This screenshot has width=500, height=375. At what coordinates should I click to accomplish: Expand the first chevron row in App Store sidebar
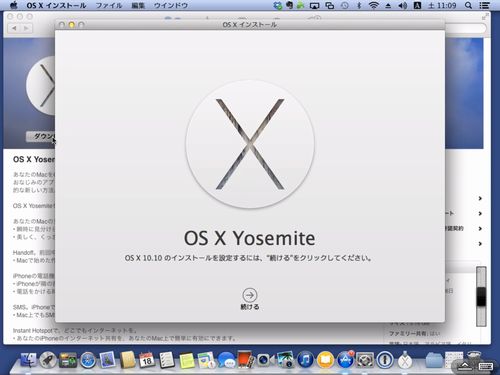(x=480, y=198)
